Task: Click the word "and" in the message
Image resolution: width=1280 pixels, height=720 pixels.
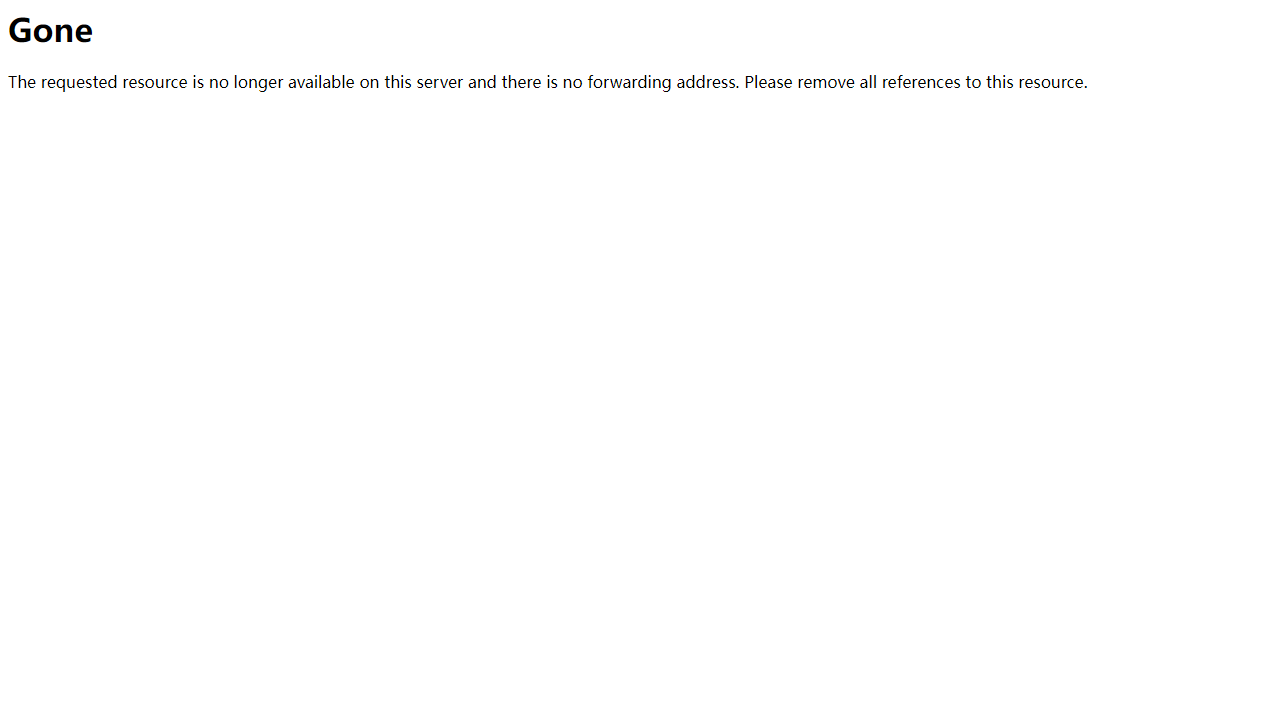Action: point(482,82)
